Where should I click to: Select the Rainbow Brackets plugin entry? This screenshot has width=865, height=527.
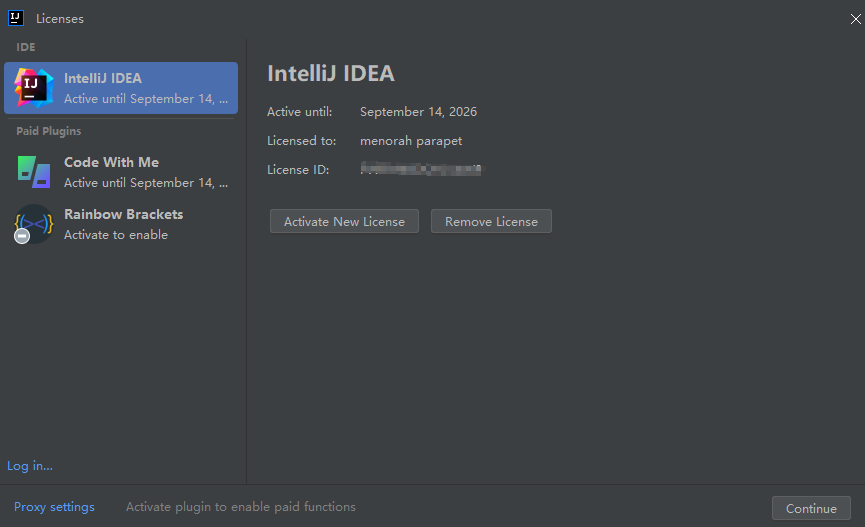tap(121, 224)
